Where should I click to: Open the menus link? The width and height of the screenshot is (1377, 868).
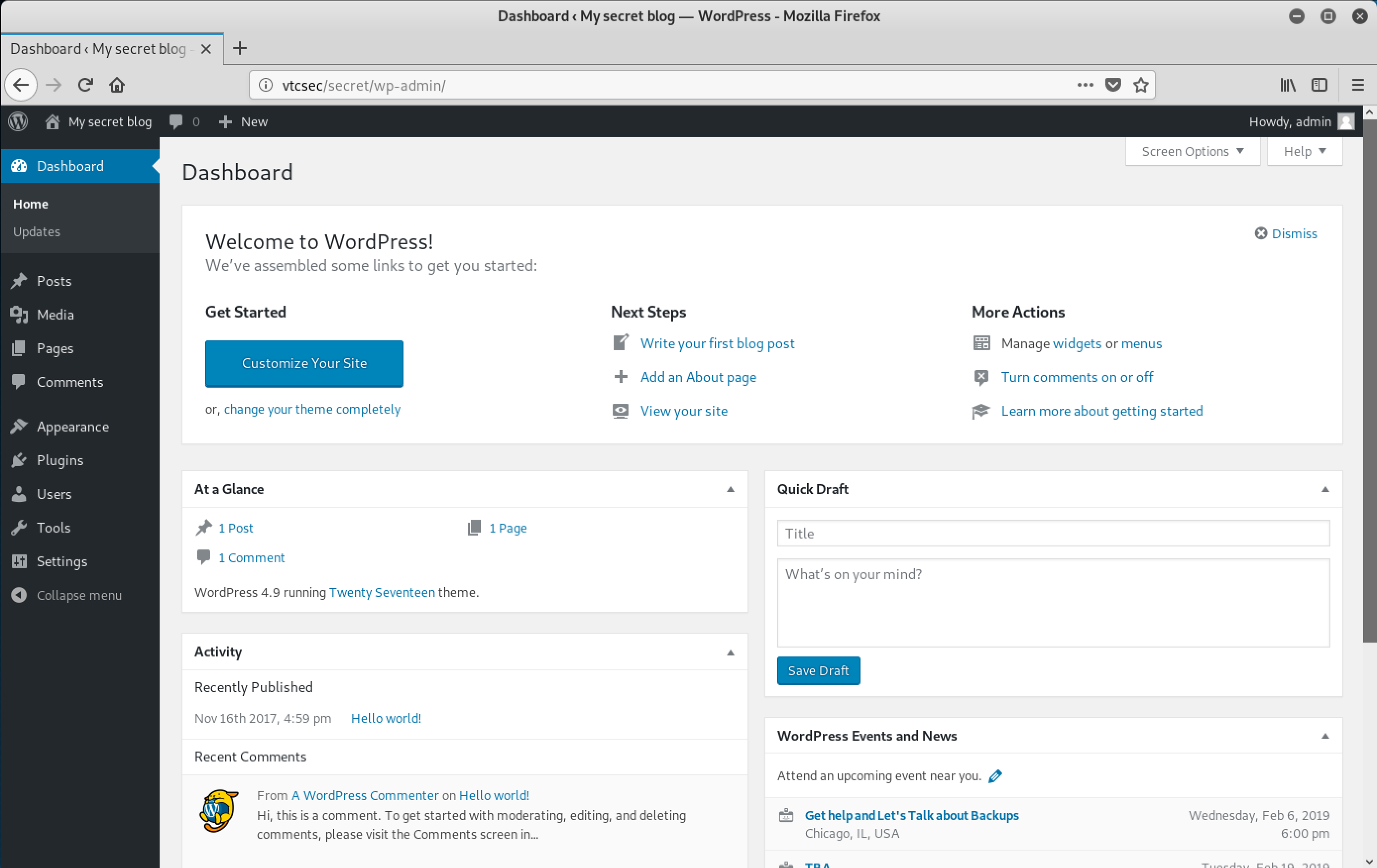pyautogui.click(x=1142, y=343)
